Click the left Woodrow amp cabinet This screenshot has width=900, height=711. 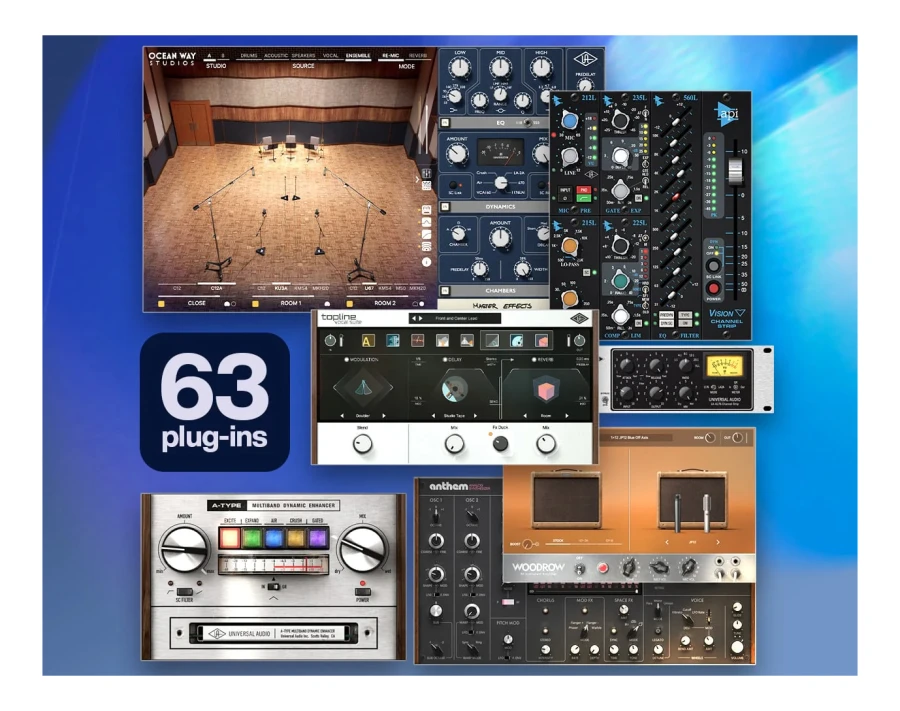tap(567, 498)
